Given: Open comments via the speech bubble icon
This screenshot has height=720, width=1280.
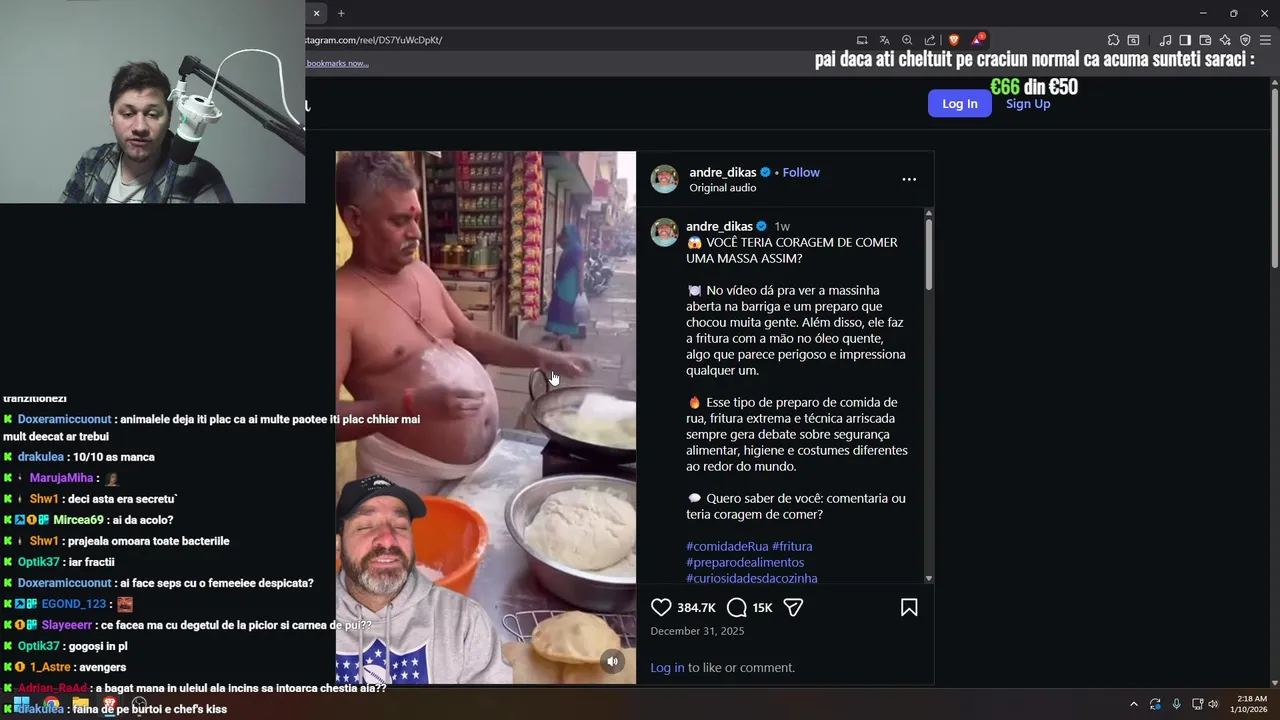Looking at the screenshot, I should [x=737, y=607].
